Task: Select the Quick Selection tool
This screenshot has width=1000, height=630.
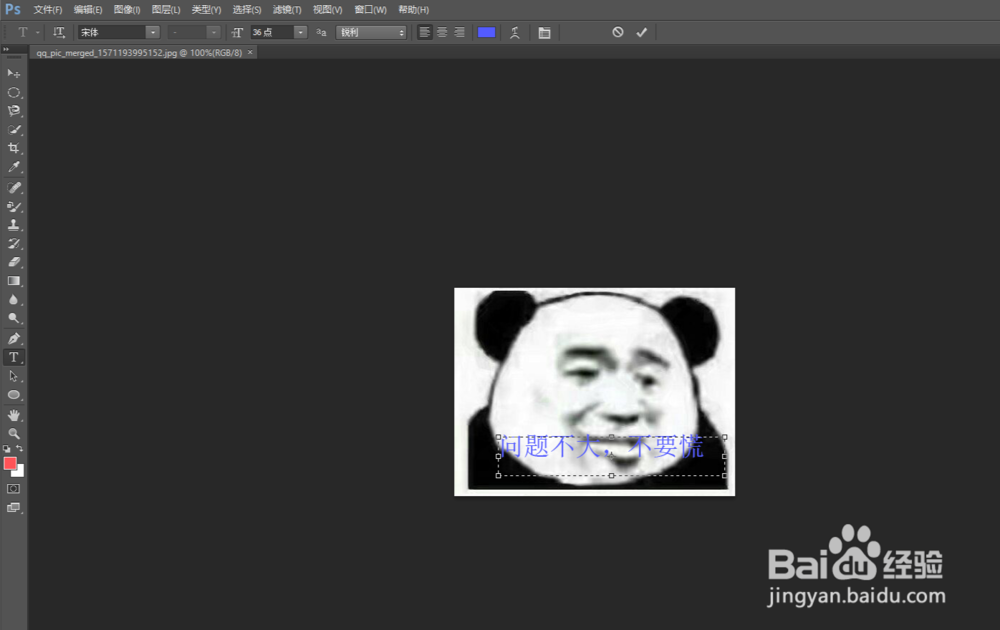Action: point(13,129)
